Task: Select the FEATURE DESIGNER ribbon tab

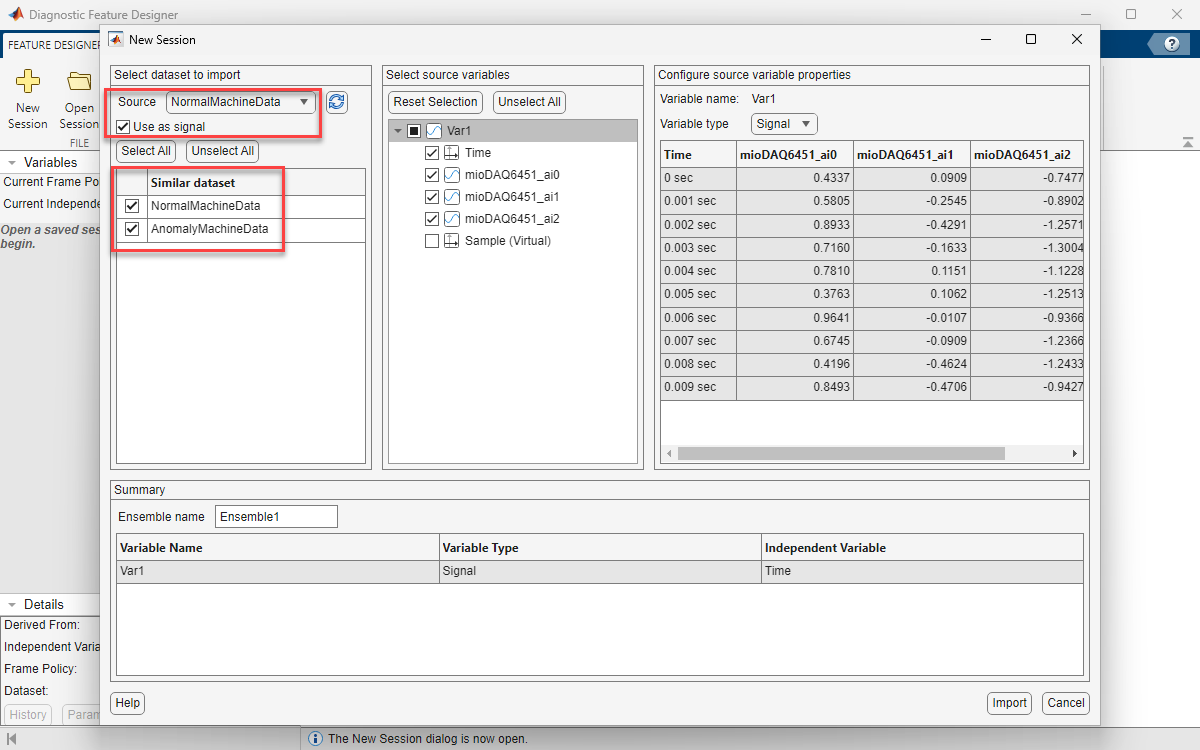Action: point(51,44)
